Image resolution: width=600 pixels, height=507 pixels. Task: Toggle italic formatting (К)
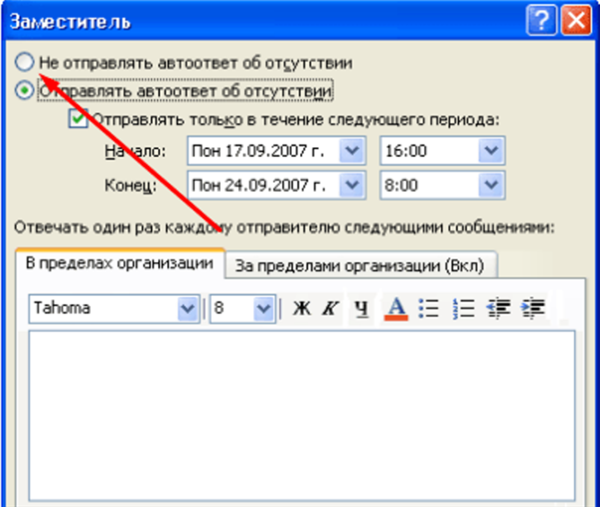[331, 308]
